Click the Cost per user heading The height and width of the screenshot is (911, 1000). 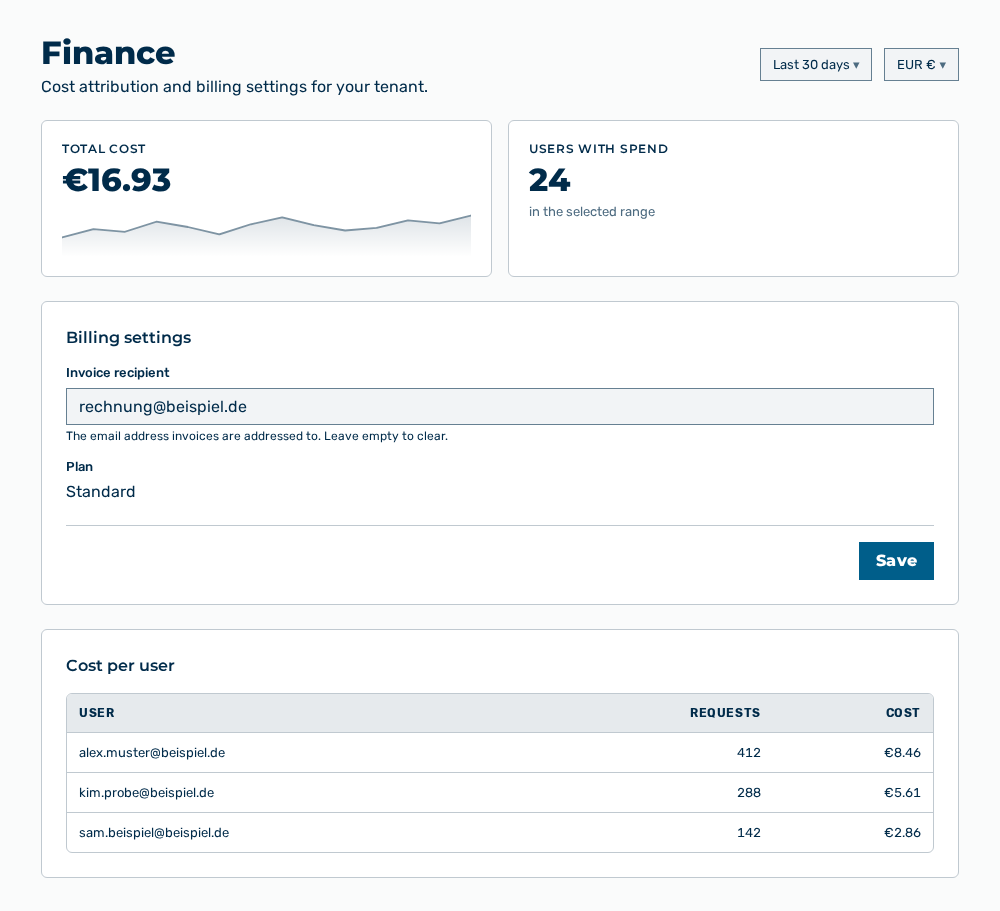121,665
